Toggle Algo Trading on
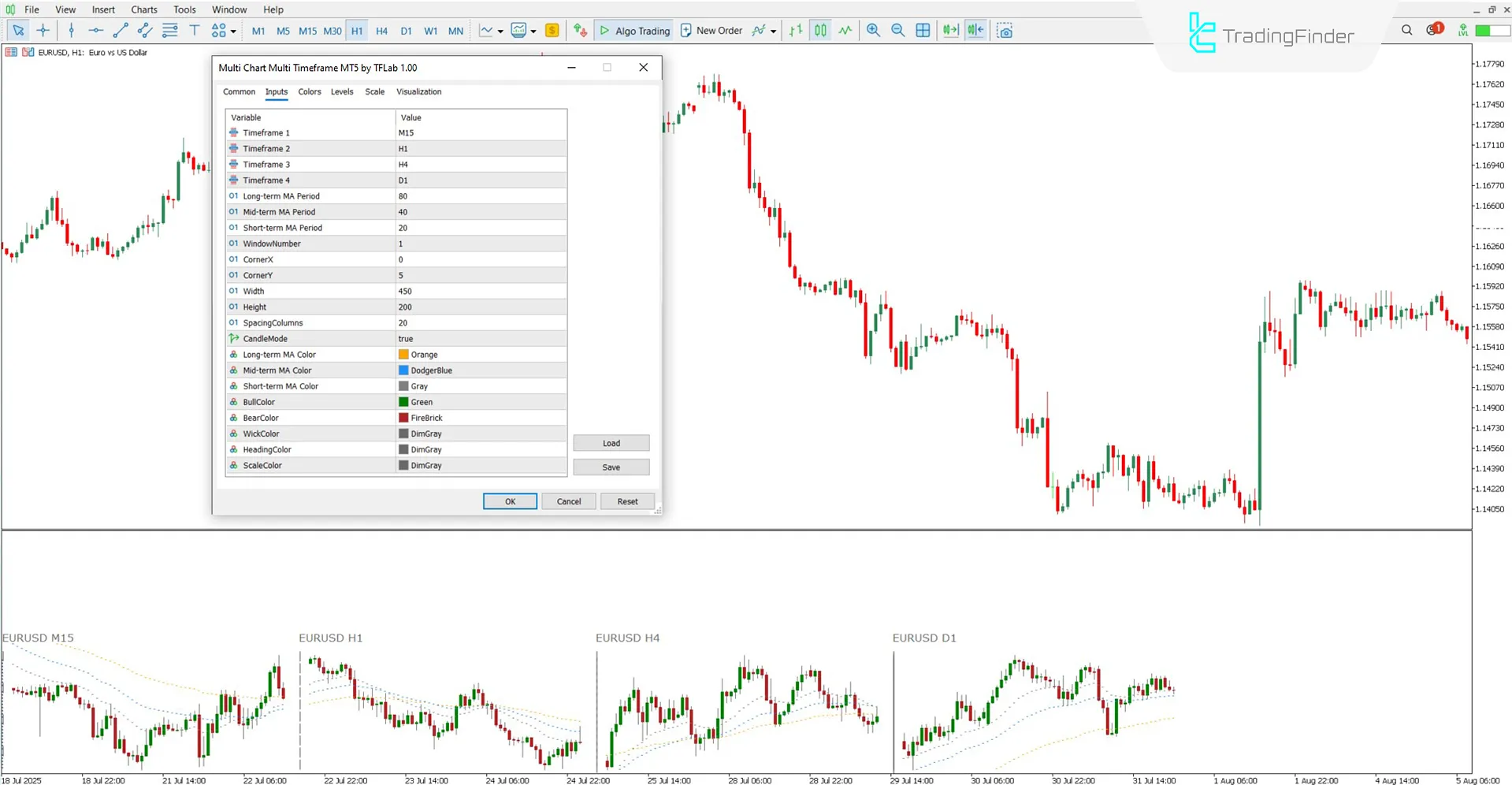1512x785 pixels. pos(633,30)
